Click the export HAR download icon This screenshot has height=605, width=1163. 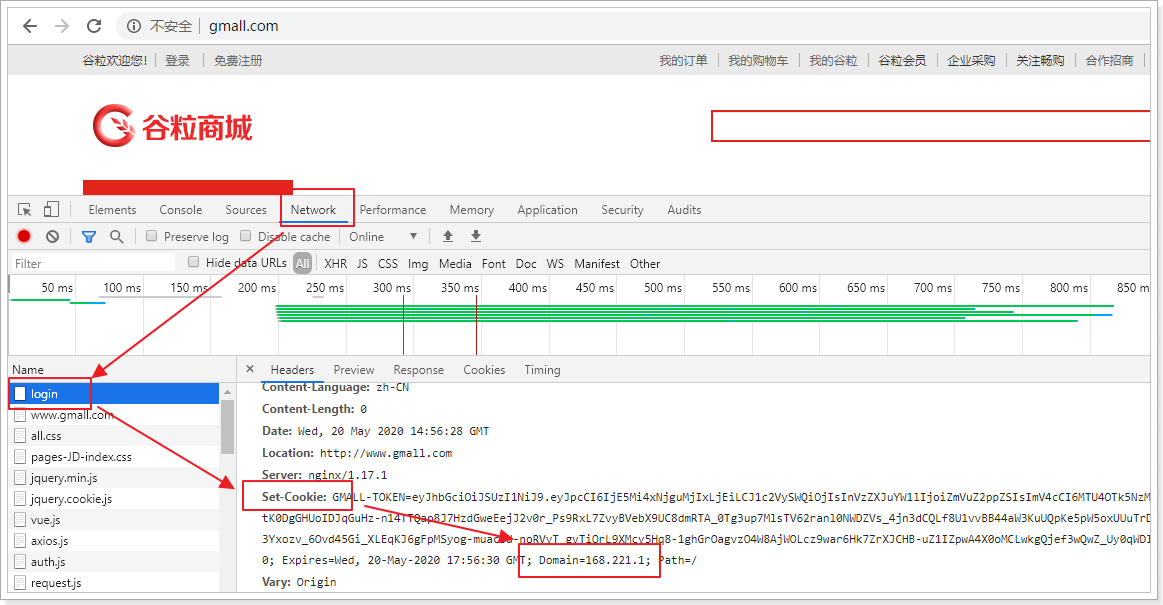coord(476,237)
